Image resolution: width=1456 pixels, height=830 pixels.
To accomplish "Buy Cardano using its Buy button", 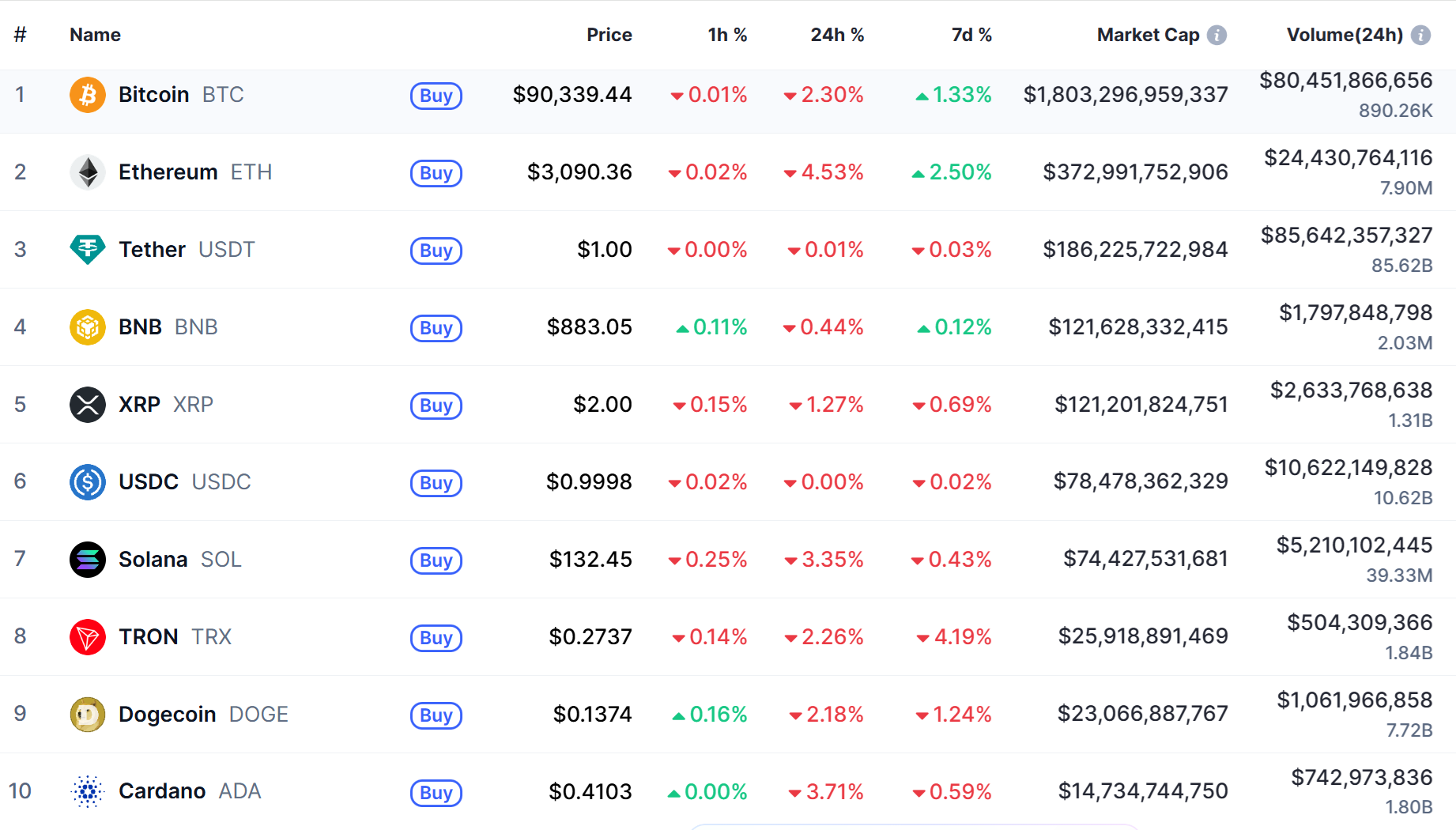I will (x=436, y=793).
